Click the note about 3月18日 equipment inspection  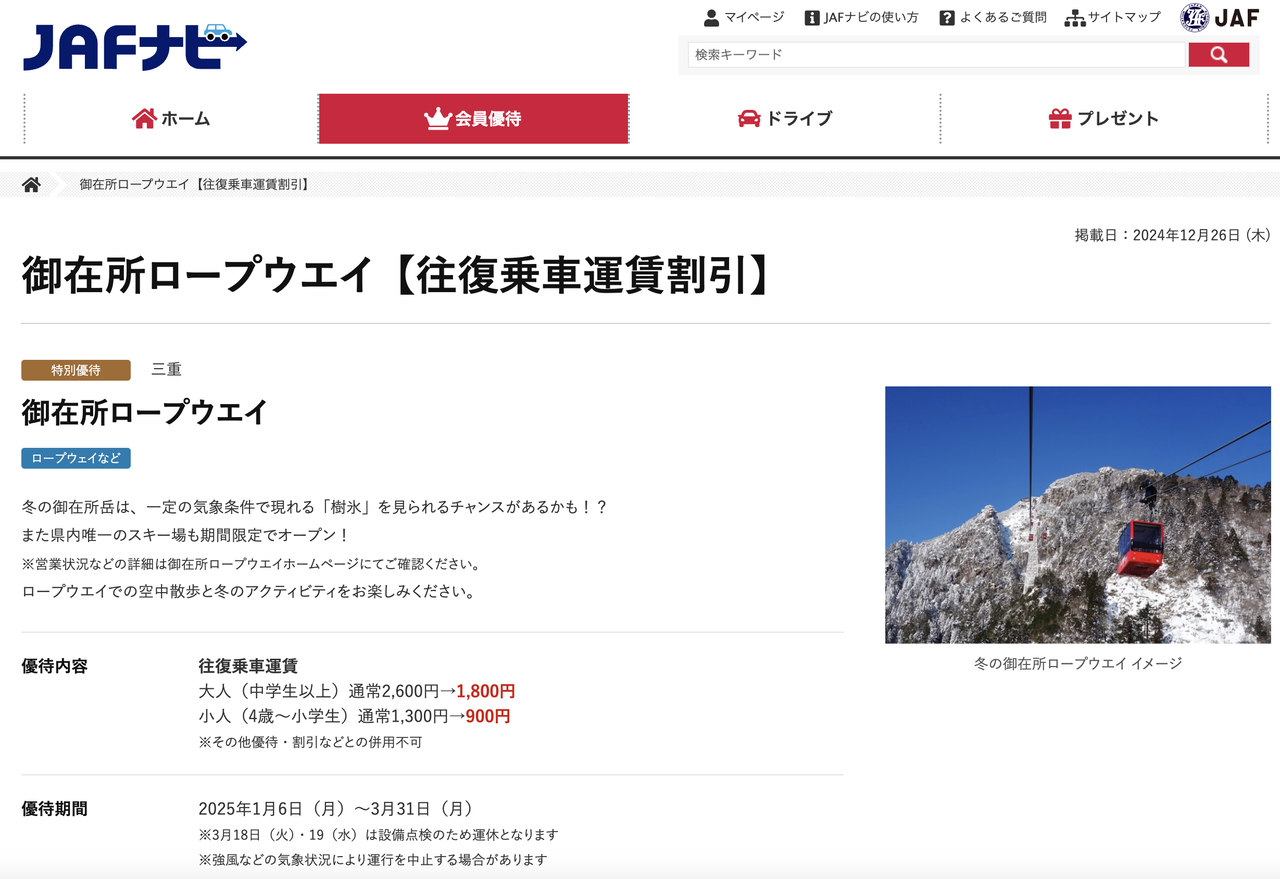pos(378,834)
